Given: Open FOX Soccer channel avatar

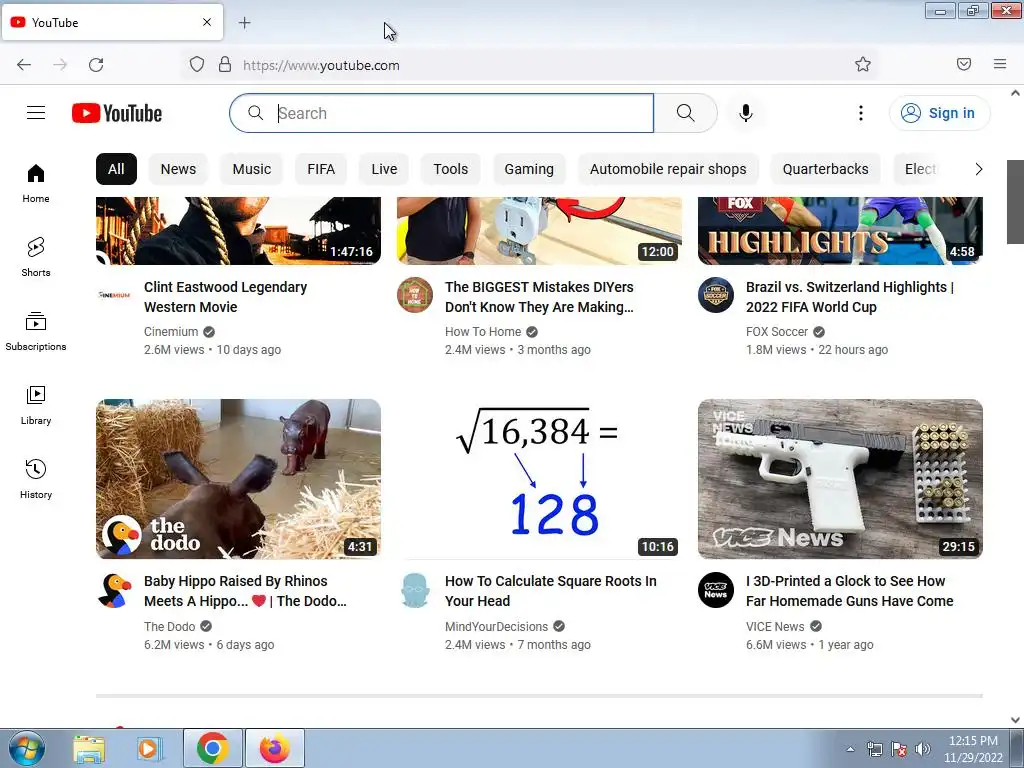Looking at the screenshot, I should (716, 295).
